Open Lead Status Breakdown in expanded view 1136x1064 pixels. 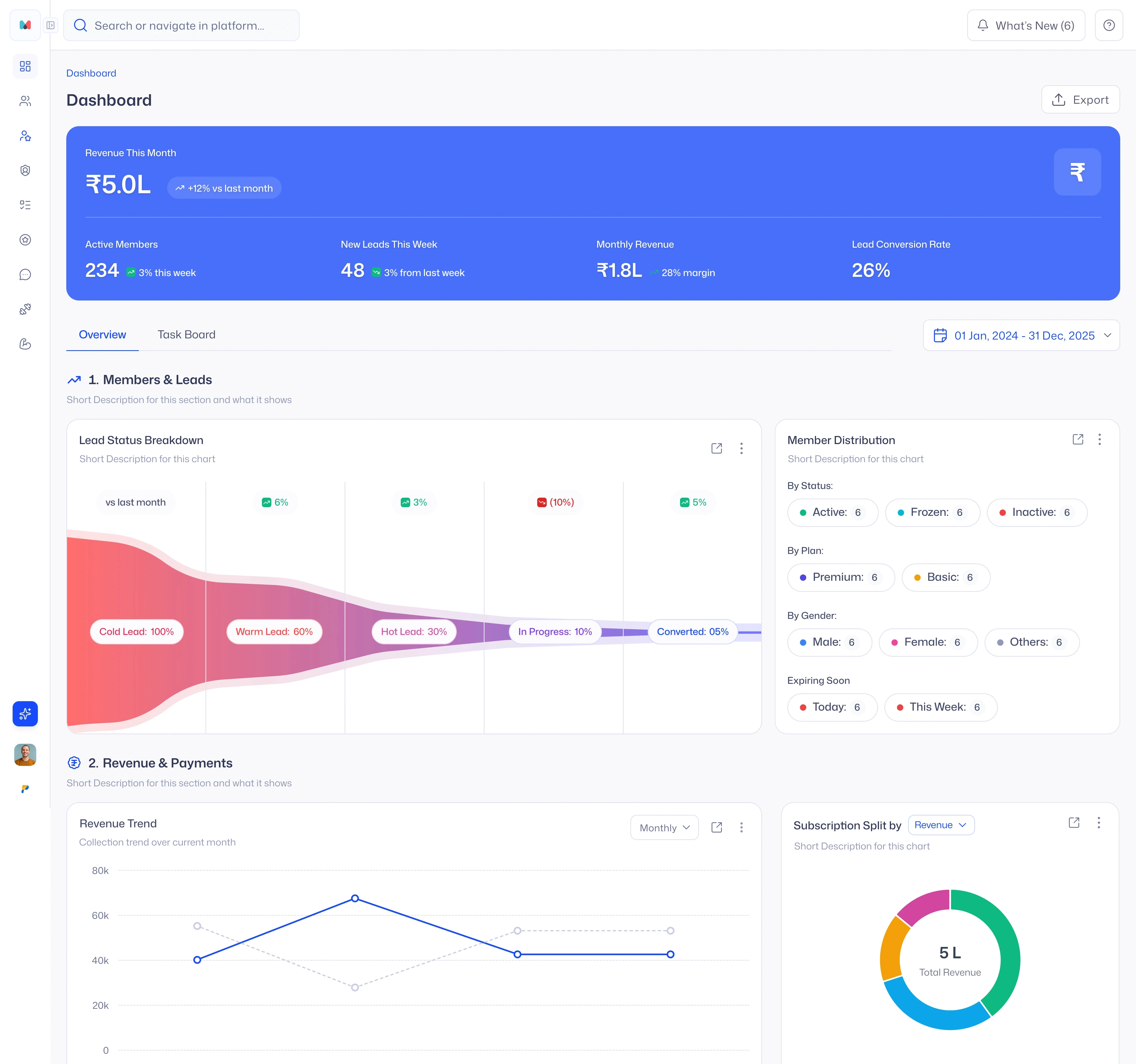(x=717, y=449)
